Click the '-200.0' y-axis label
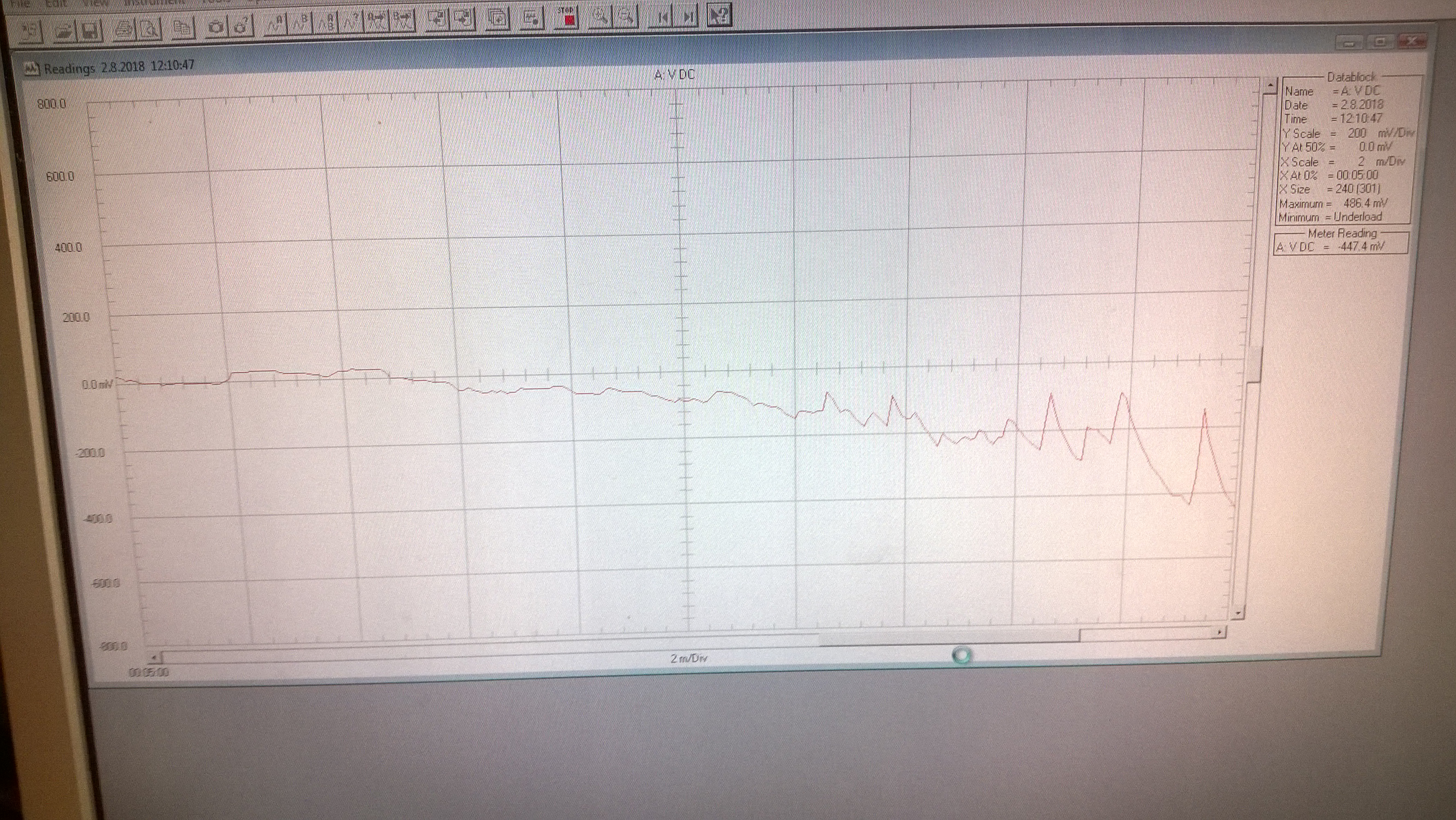 [x=90, y=453]
